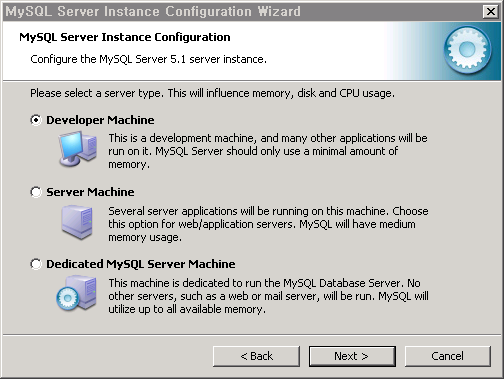Close the wizard window with X
504x379 pixels.
coord(490,12)
